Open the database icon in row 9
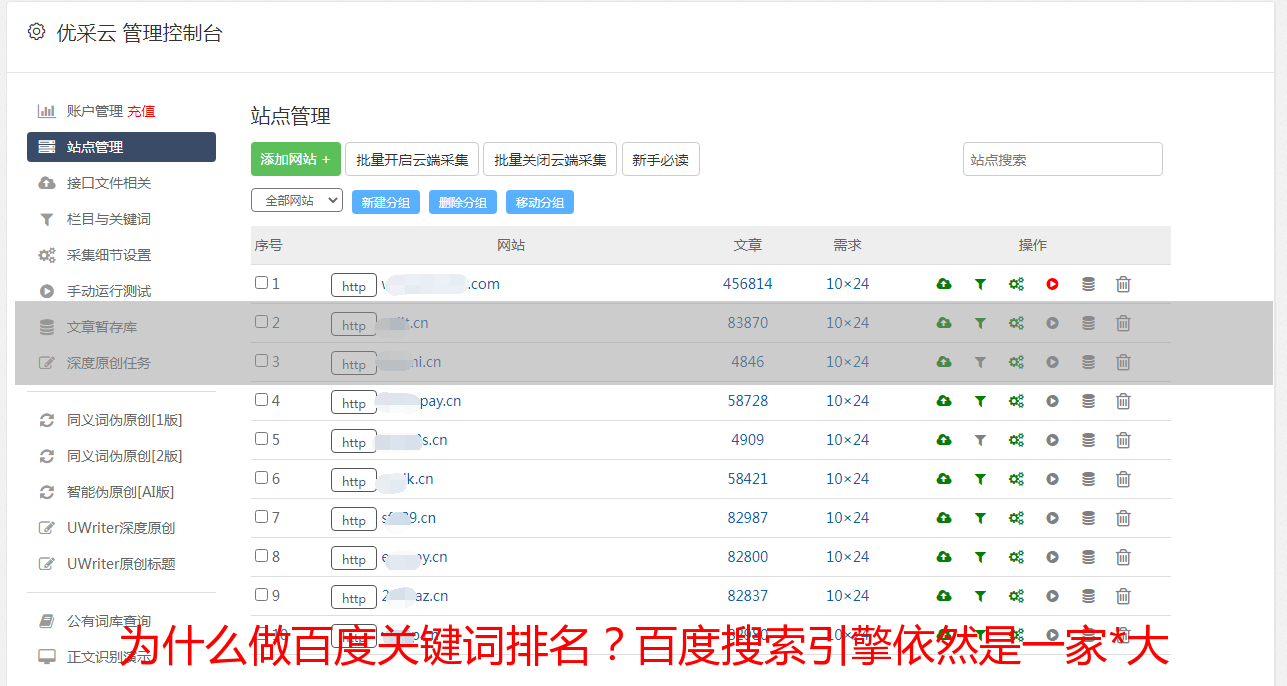 pyautogui.click(x=1088, y=596)
